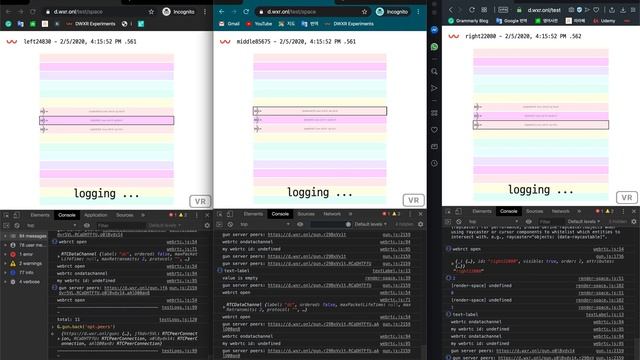Open DWXR Experiments bookmark in left browser
640x360 pixels.
[x=91, y=24]
